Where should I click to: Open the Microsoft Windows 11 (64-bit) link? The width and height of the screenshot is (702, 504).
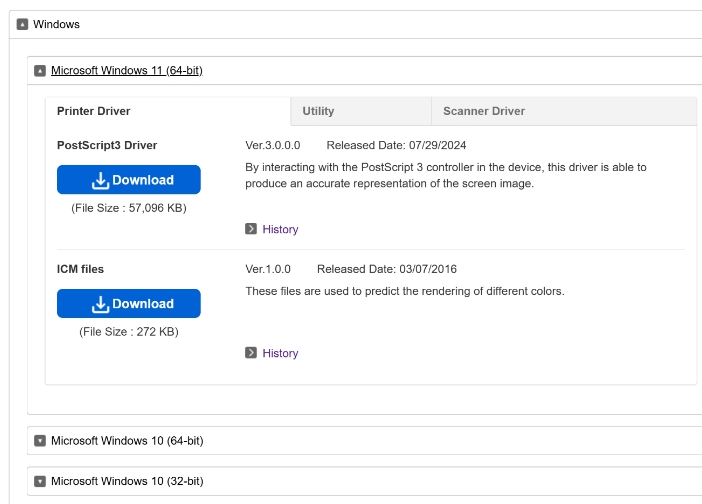[x=127, y=70]
